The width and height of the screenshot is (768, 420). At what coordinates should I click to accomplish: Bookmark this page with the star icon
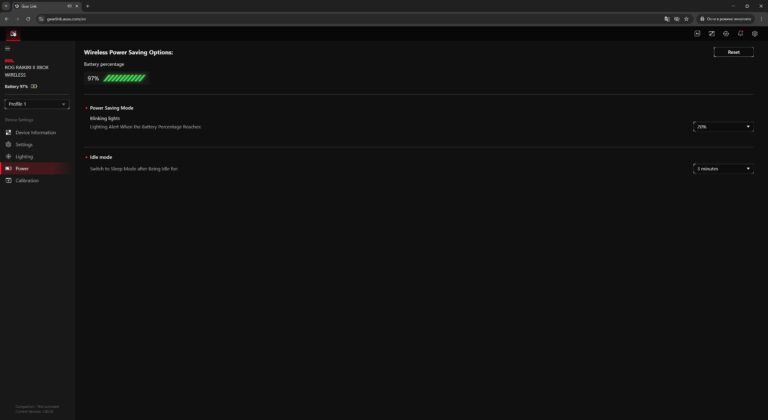[x=686, y=19]
